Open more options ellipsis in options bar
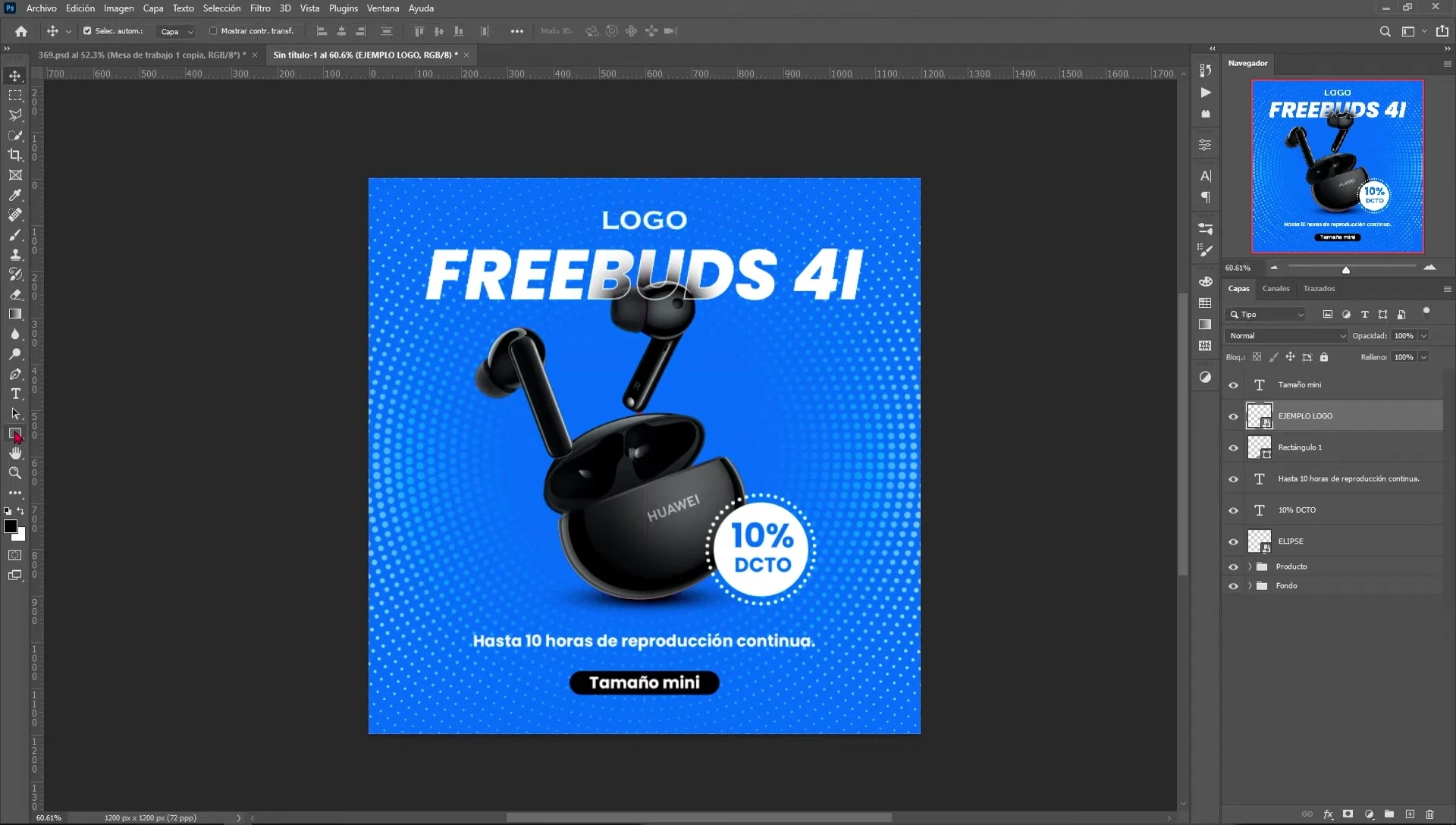The width and height of the screenshot is (1456, 825). [x=516, y=31]
